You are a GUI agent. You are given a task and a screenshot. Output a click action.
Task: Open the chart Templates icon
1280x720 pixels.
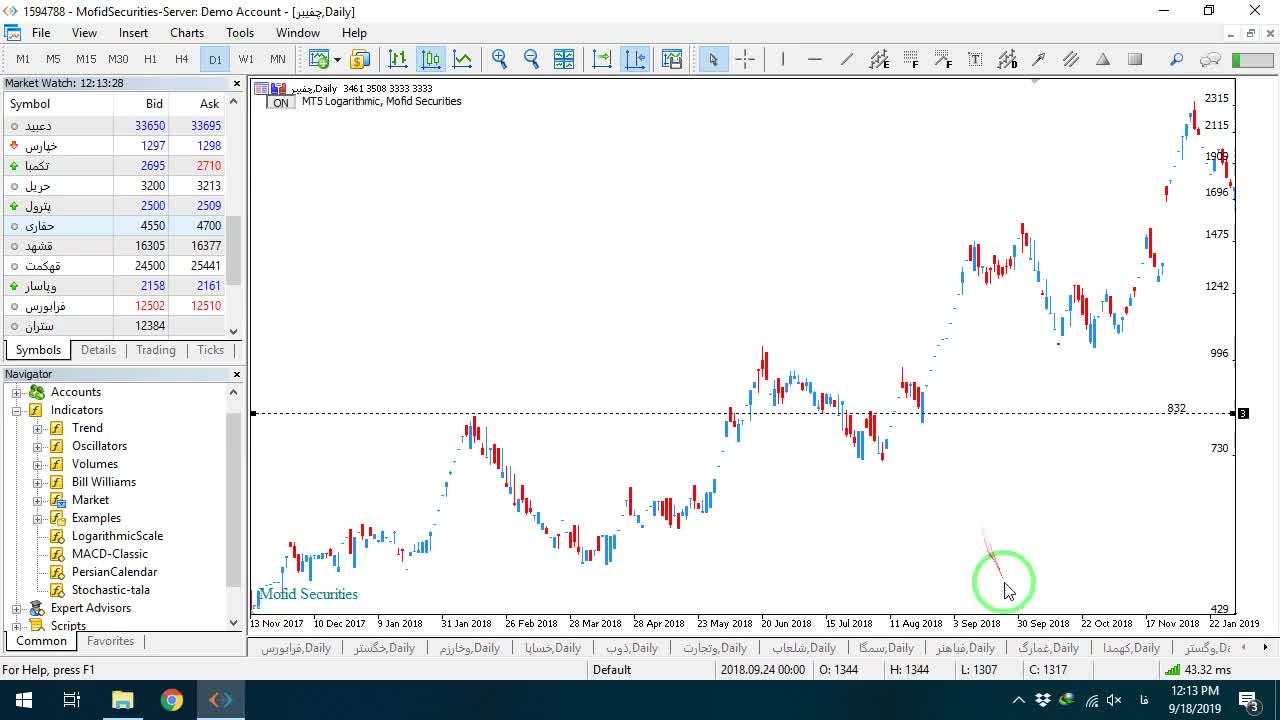coord(672,59)
